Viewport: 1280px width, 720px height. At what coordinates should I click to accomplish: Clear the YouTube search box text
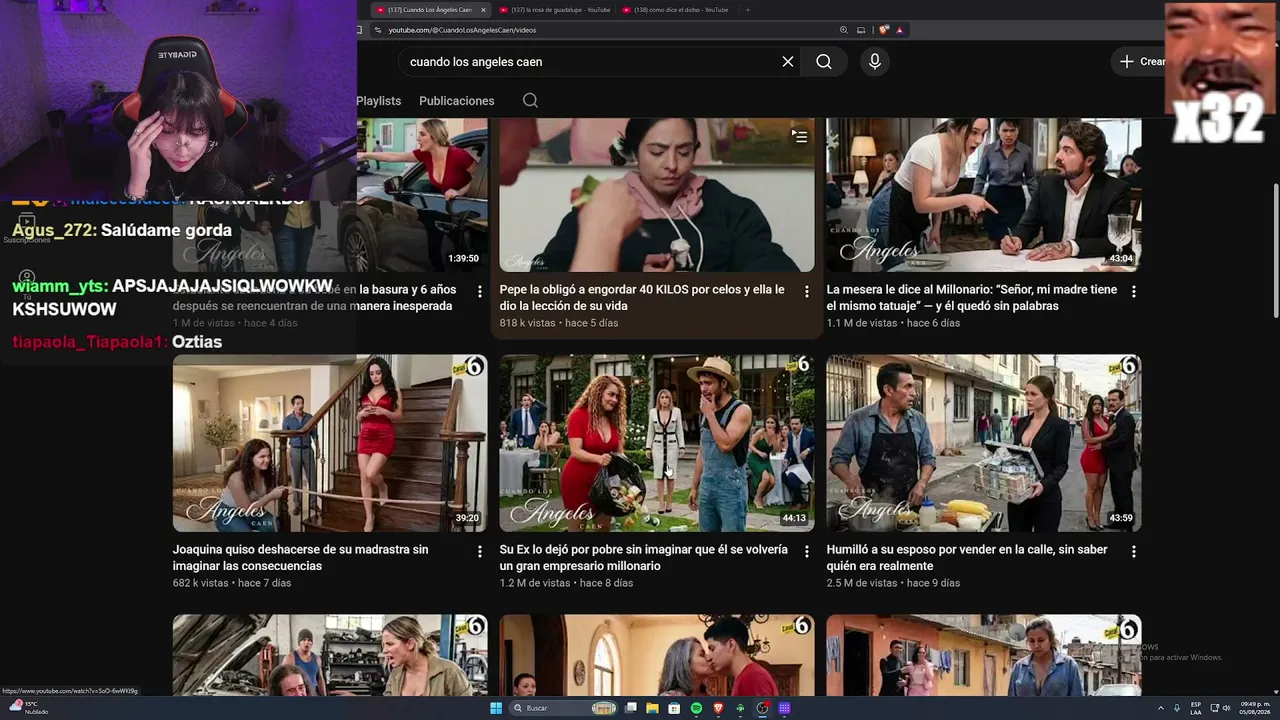788,62
